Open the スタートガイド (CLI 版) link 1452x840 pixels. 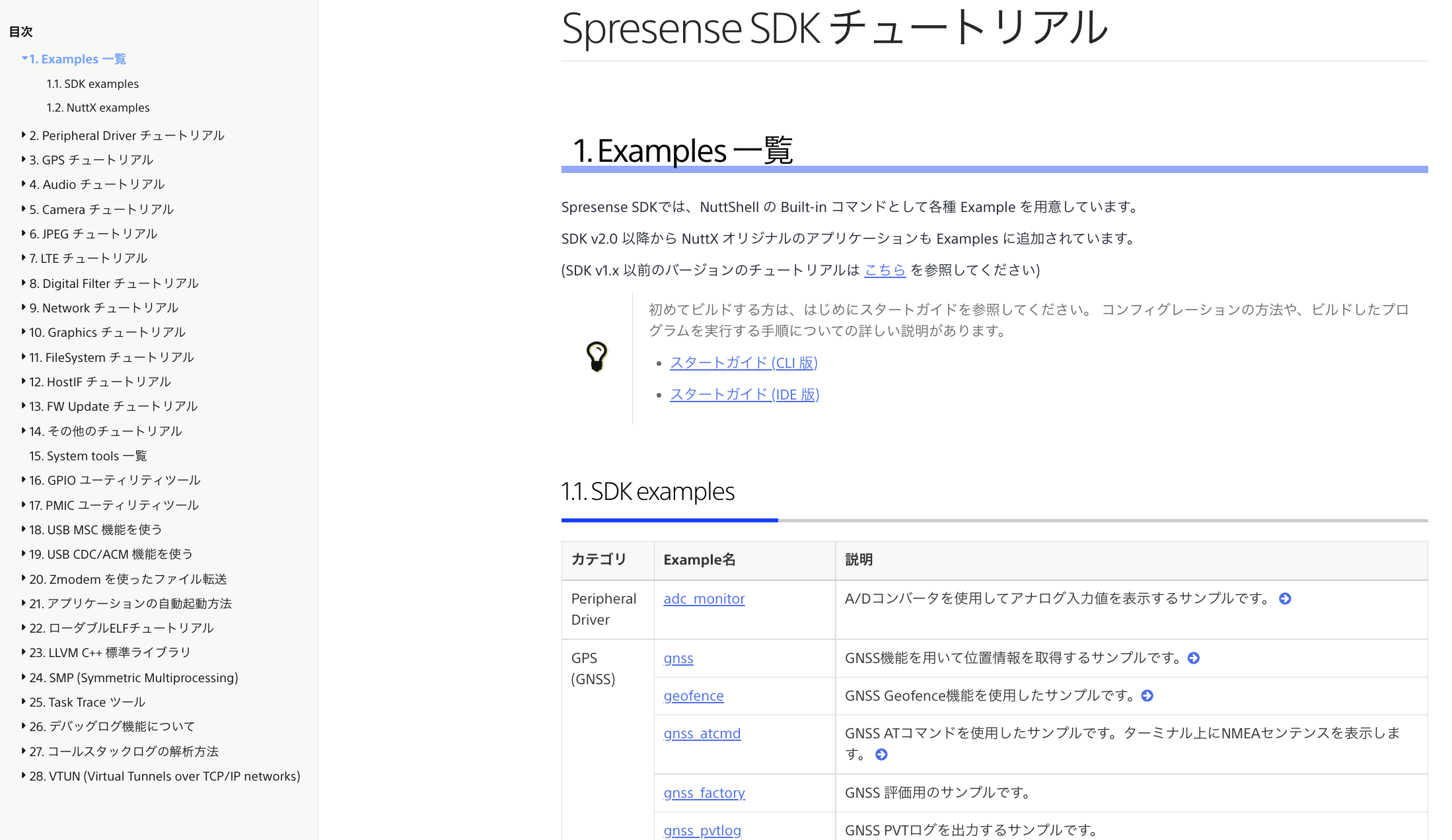pyautogui.click(x=744, y=363)
